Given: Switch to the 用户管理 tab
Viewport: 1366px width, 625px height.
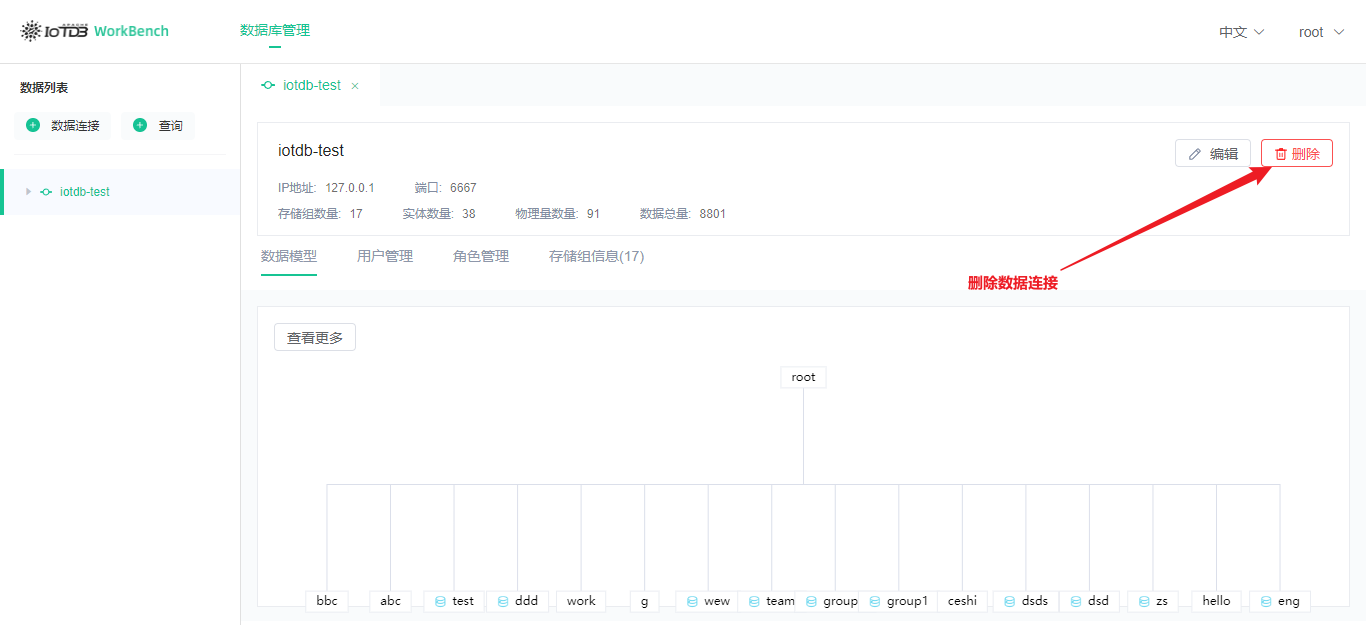Looking at the screenshot, I should pos(384,256).
